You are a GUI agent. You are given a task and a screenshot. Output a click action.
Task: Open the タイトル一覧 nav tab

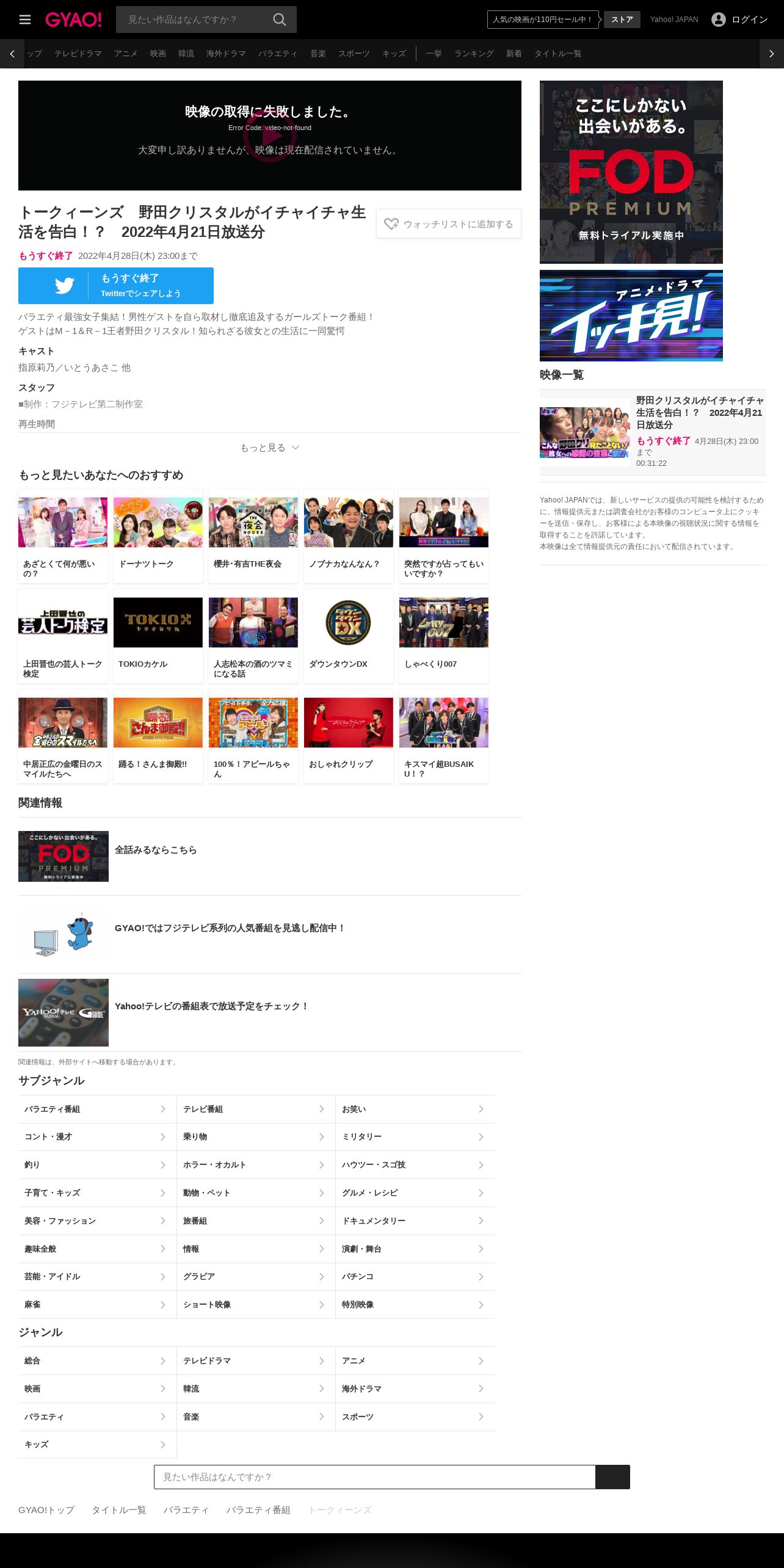pyautogui.click(x=558, y=54)
